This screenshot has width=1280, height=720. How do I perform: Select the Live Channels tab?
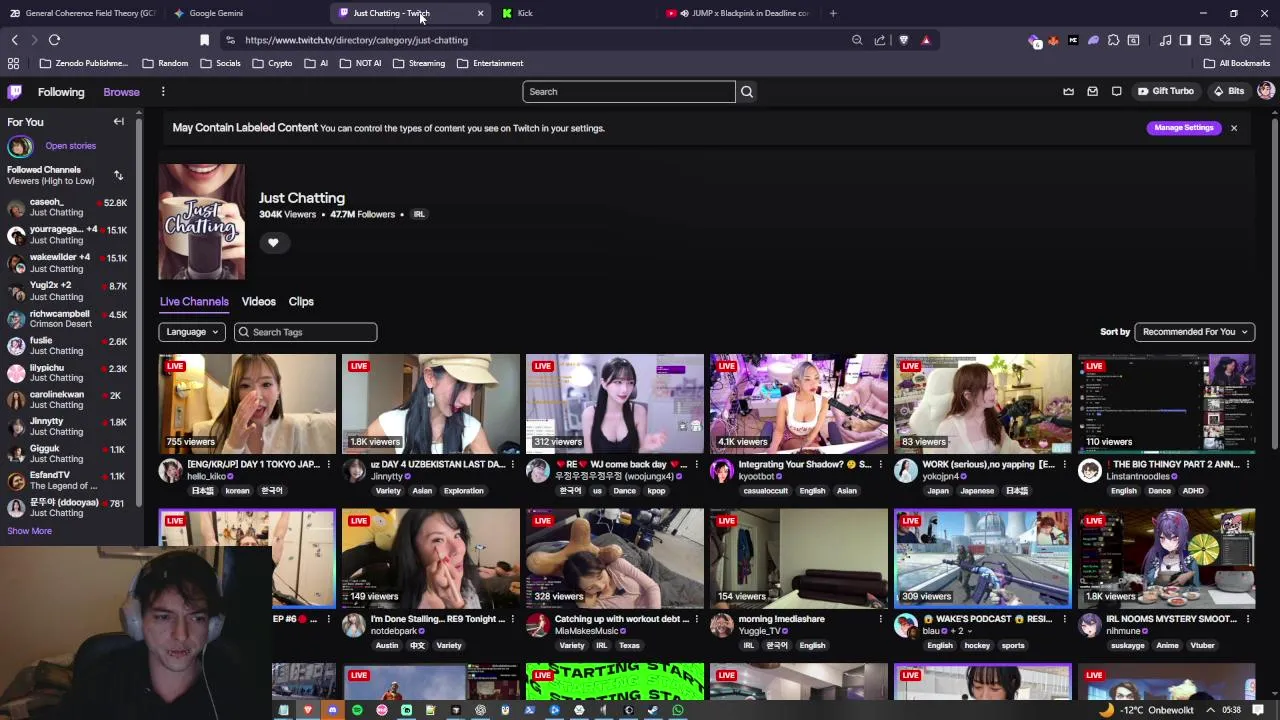click(x=194, y=301)
